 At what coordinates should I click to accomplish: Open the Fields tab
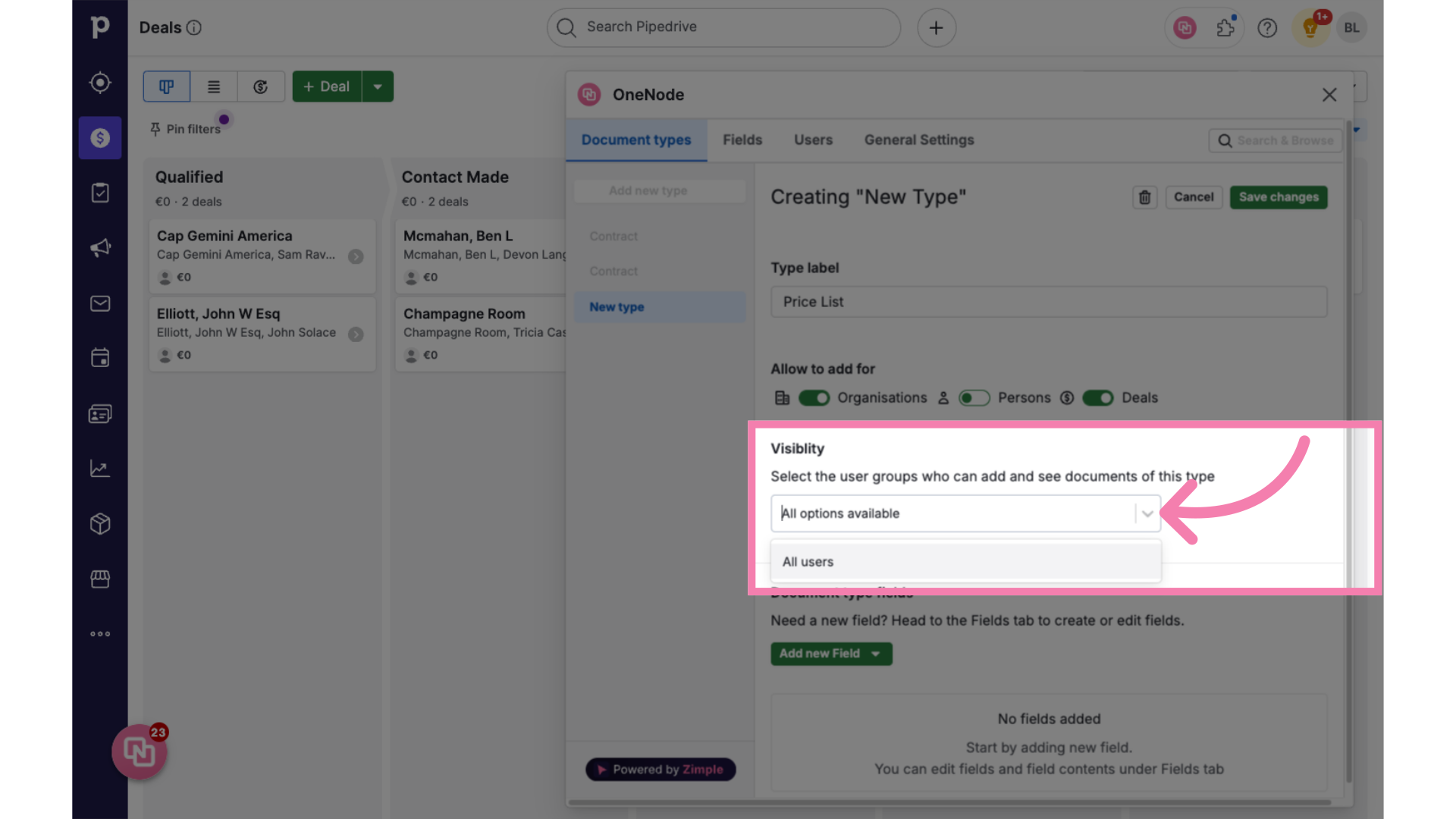click(742, 140)
